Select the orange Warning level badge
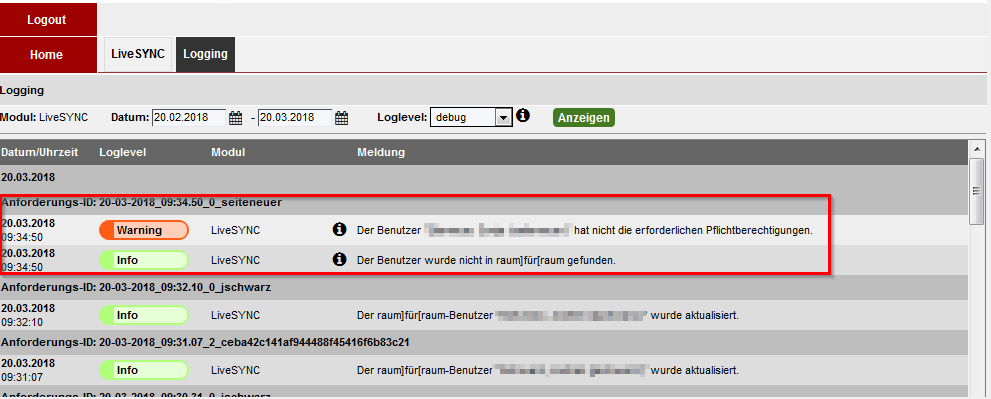 (x=144, y=230)
